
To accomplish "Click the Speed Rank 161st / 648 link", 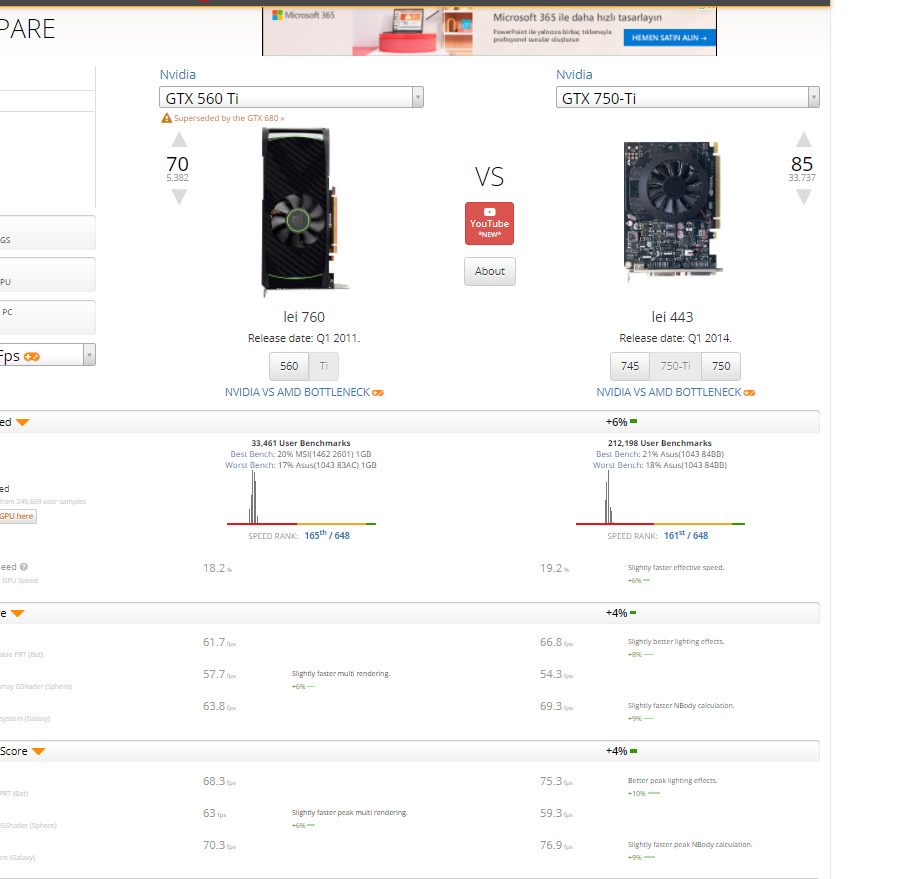I will (686, 536).
